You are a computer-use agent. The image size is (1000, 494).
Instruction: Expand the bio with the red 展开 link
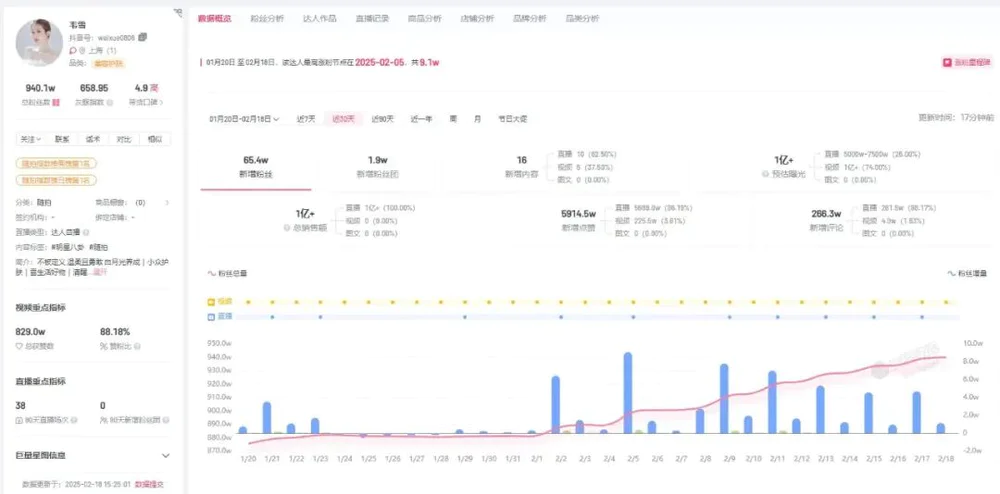(100, 272)
